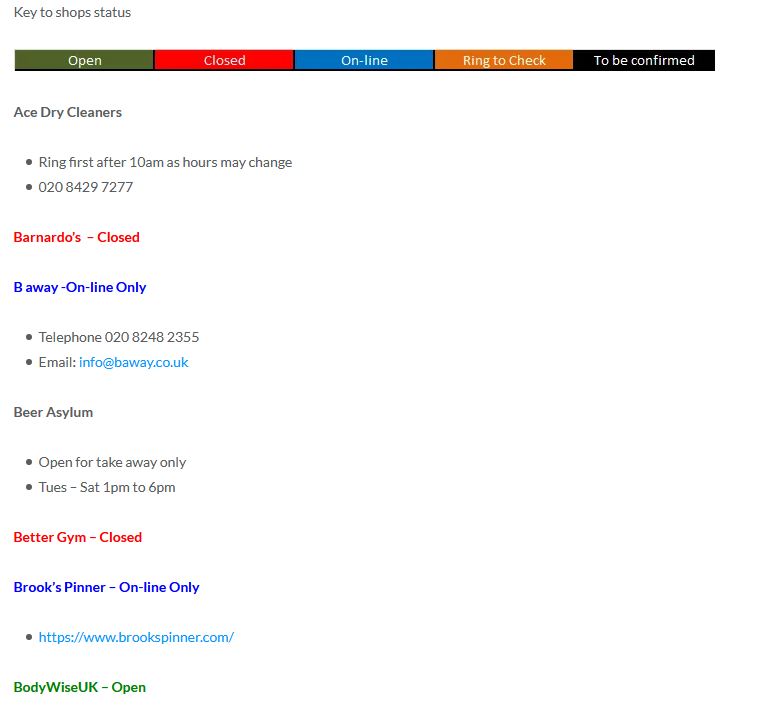Click the Telephone 020 8248 2355 line
This screenshot has width=762, height=720.
coord(118,337)
